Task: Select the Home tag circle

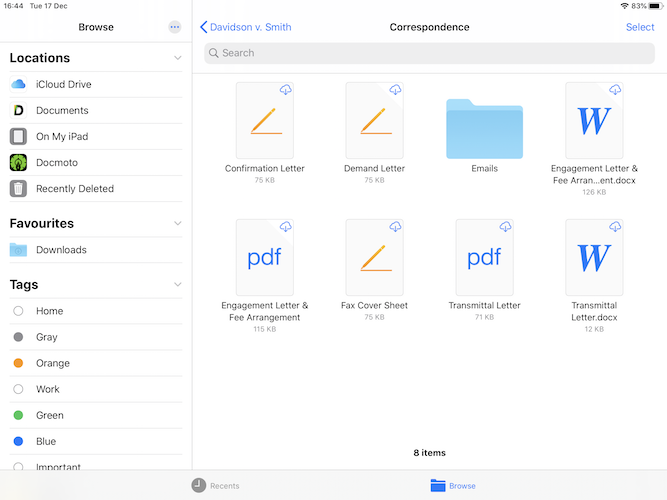Action: [18, 311]
